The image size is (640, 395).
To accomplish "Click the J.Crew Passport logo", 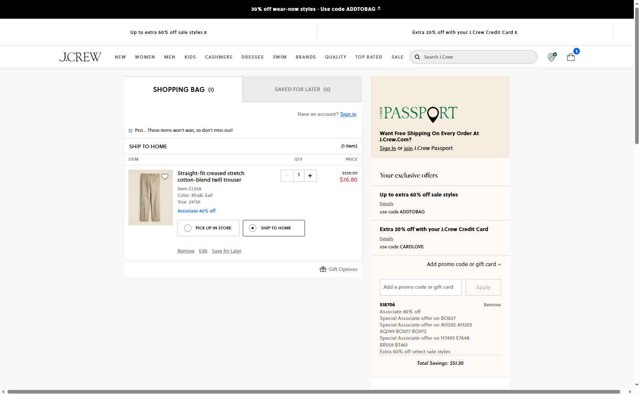I will click(418, 113).
